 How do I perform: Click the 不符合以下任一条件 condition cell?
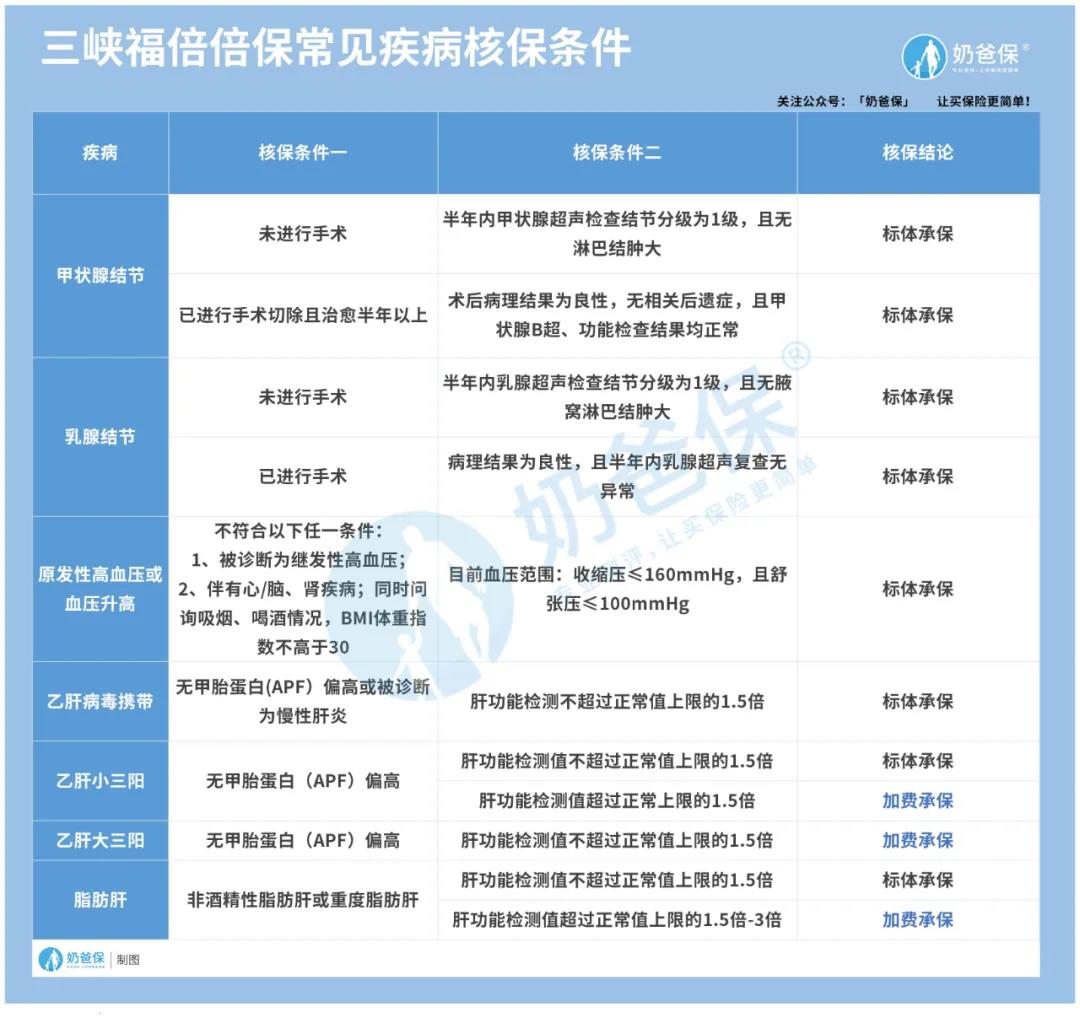[x=303, y=589]
